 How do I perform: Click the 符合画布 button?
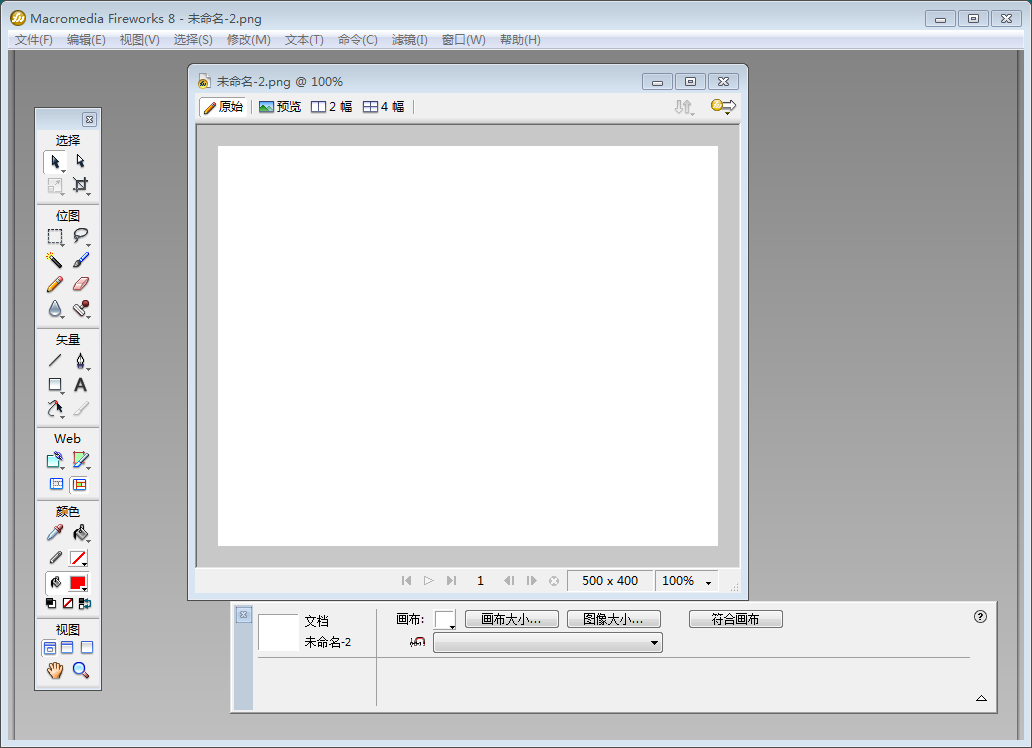tap(735, 620)
